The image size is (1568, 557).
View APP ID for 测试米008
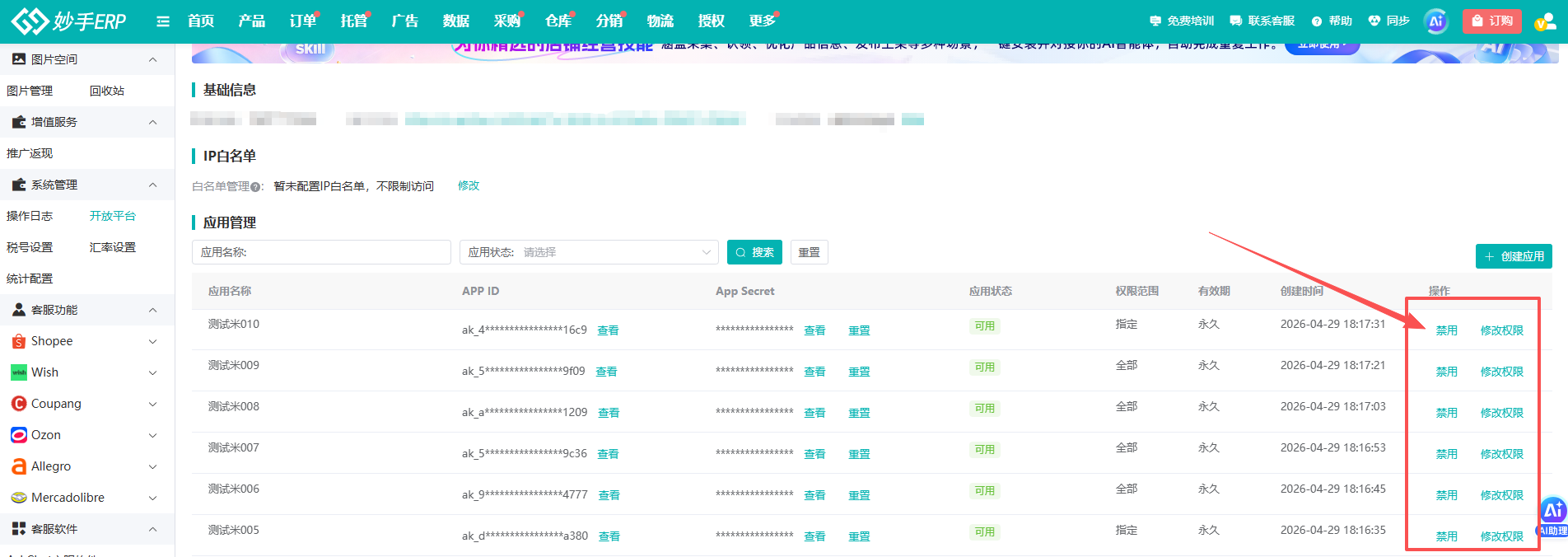click(608, 413)
